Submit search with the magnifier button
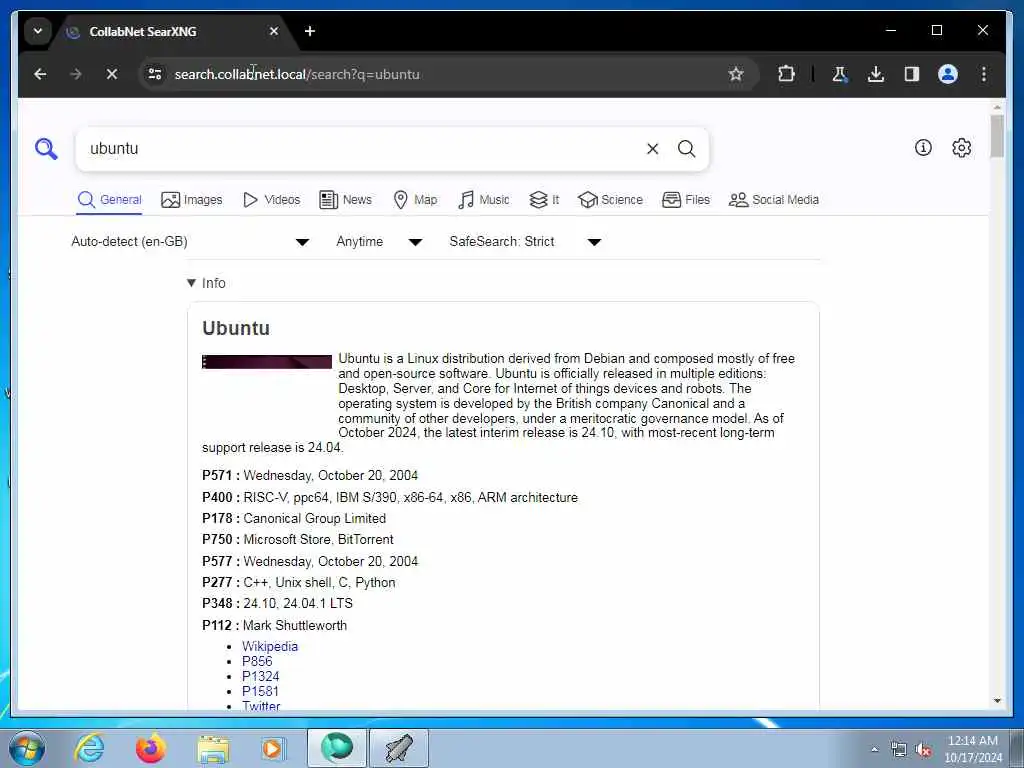 coord(686,149)
